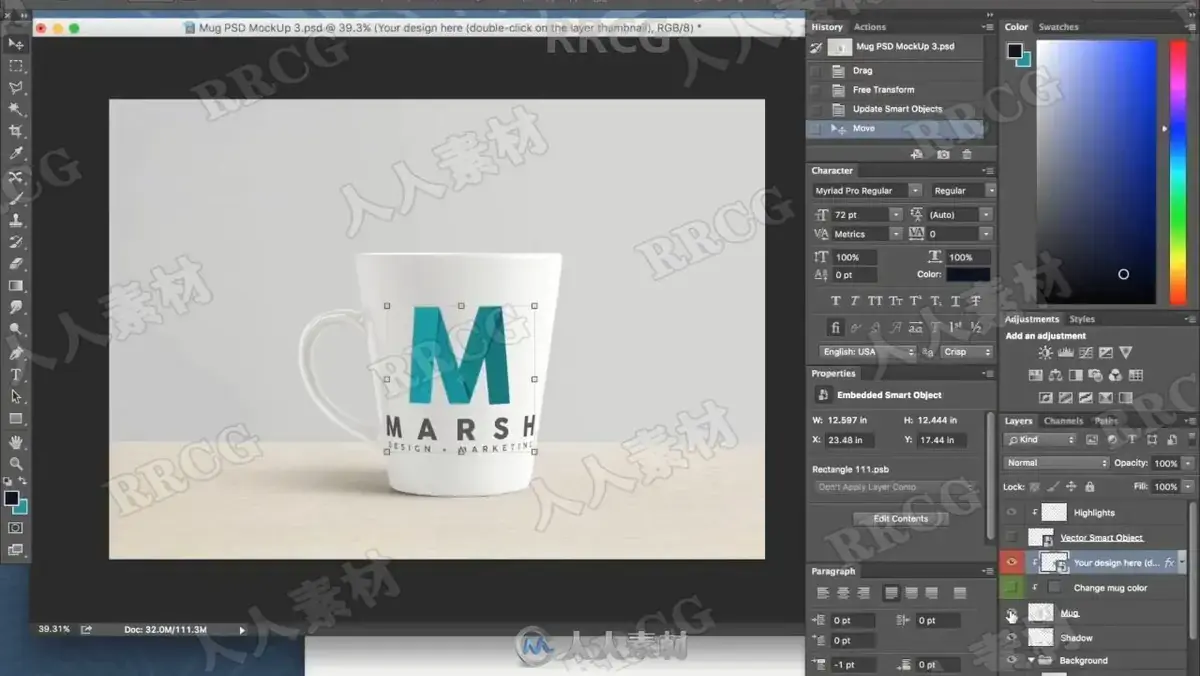Click the lock position icon in Layers
The width and height of the screenshot is (1200, 676).
coord(1071,487)
